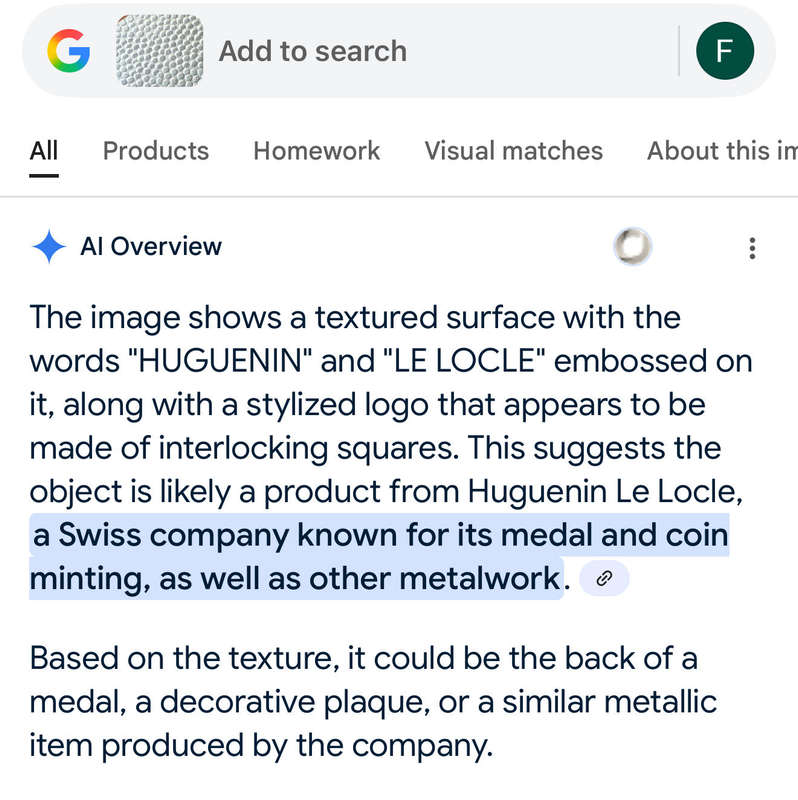
Task: Click the source link chain icon
Action: (x=605, y=579)
